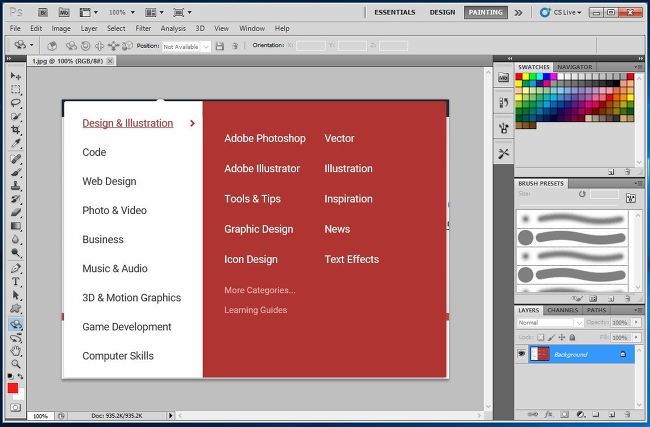This screenshot has height=427, width=650.
Task: Select the Lasso tool
Action: (16, 103)
